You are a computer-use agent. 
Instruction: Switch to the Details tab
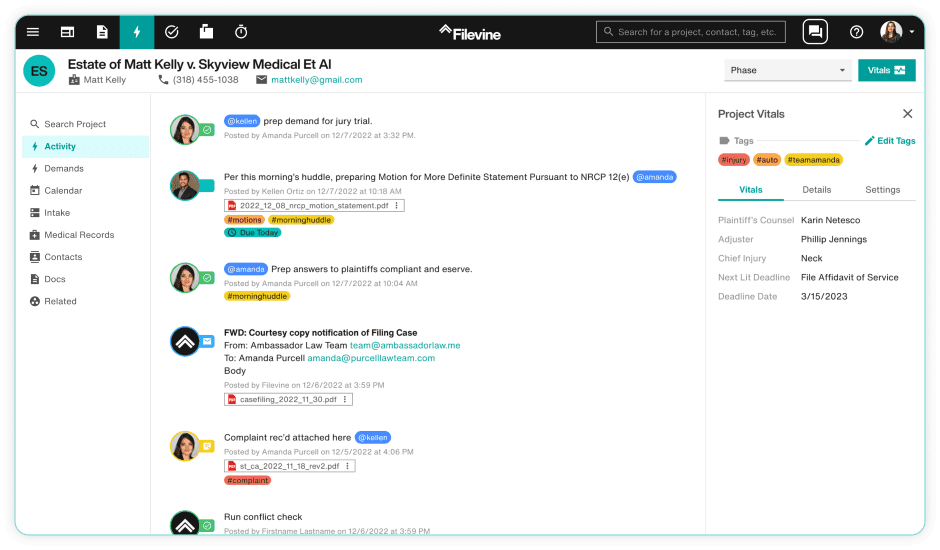point(817,190)
